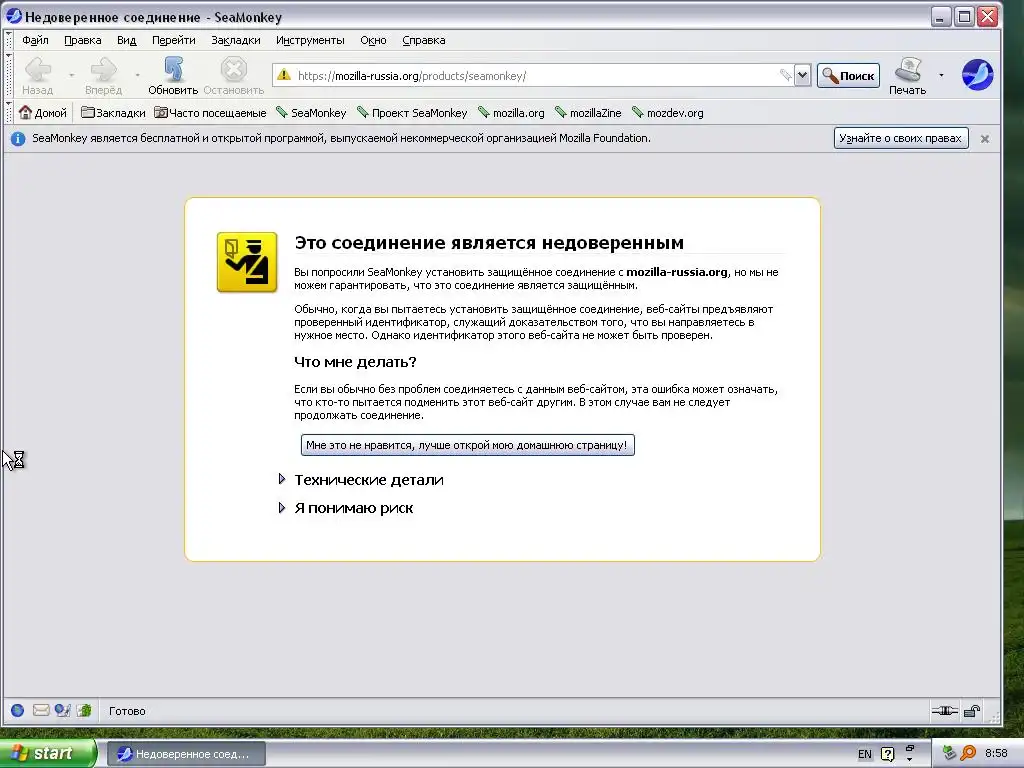
Task: Click the security padlock status icon
Action: (x=972, y=711)
